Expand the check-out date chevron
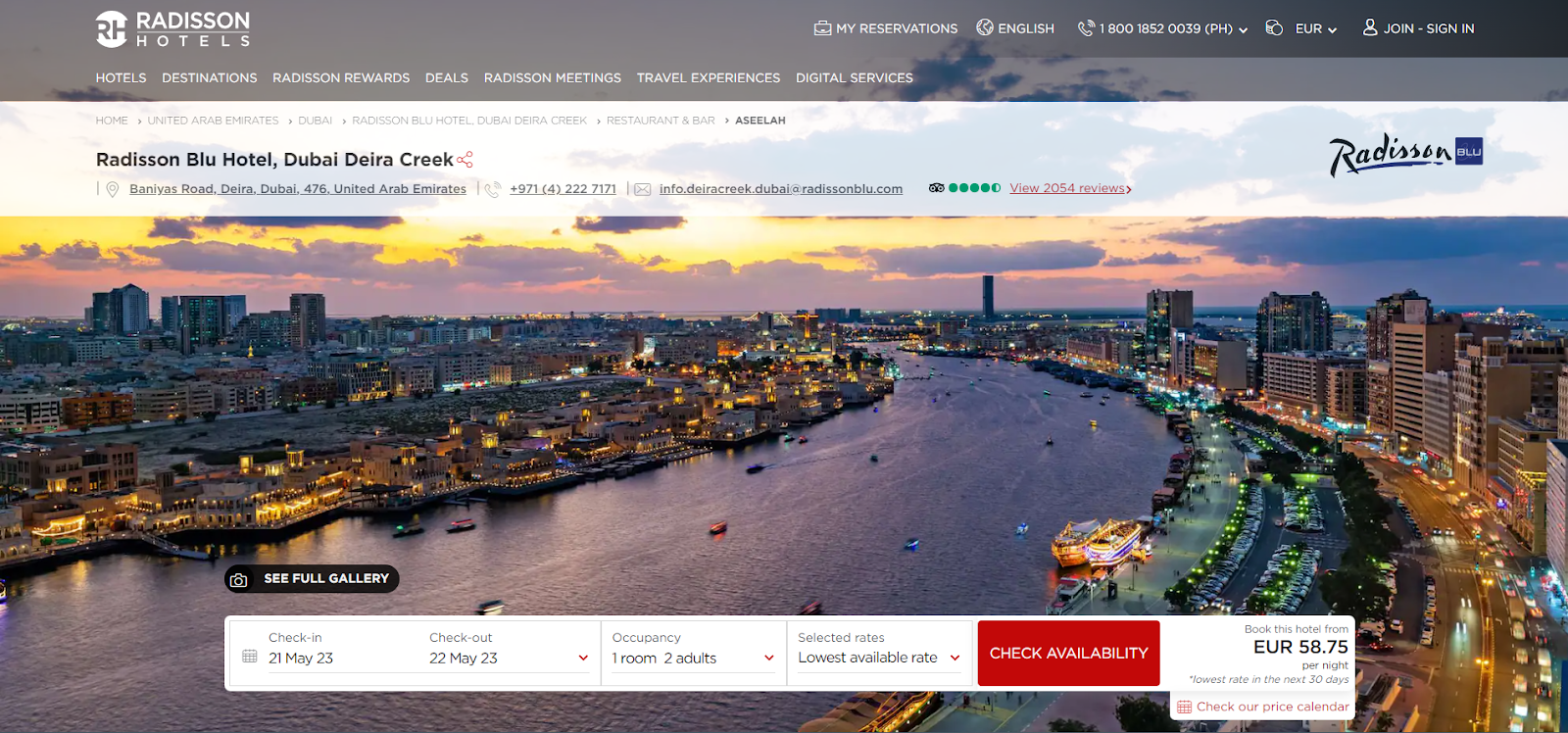The width and height of the screenshot is (1568, 733). [x=584, y=659]
